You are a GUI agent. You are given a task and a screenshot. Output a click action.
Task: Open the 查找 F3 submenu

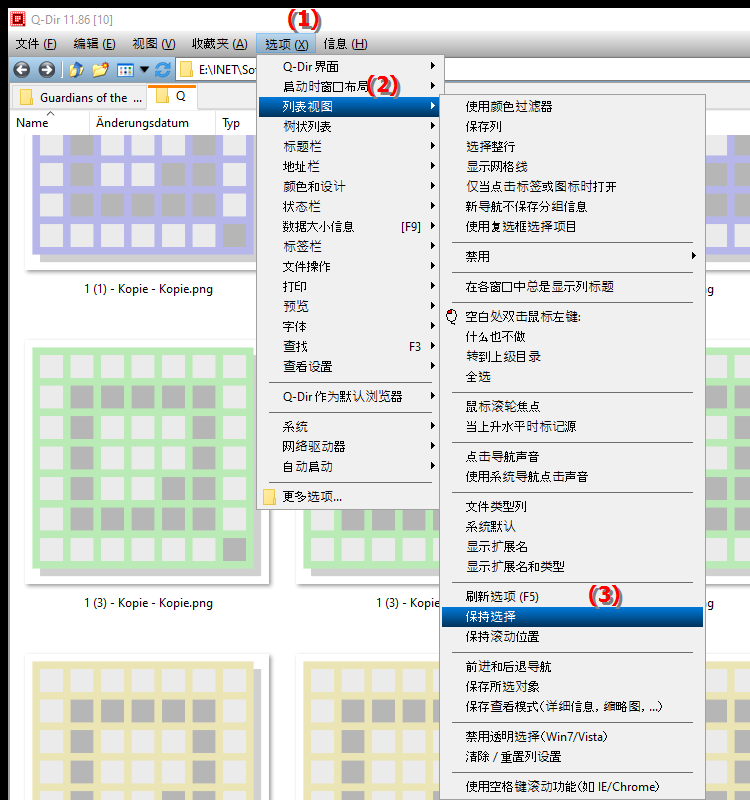tap(349, 346)
